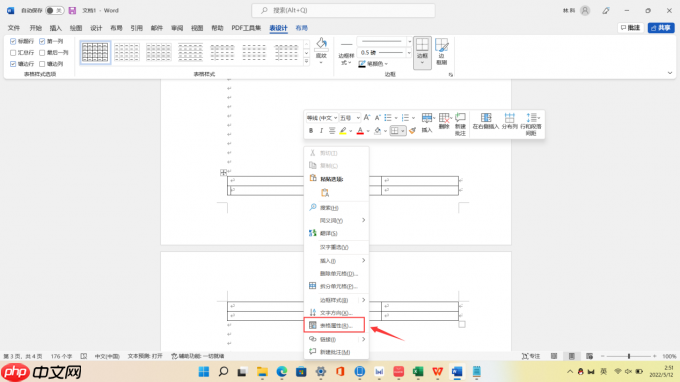Switch to the 布局 table layout tab
The width and height of the screenshot is (680, 382).
click(301, 28)
